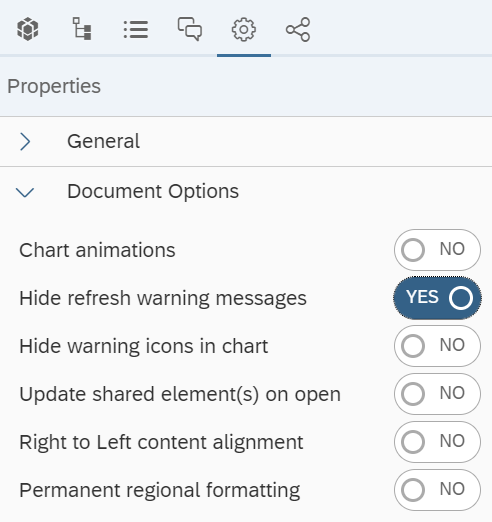Toggle Hide warning icons in chart
This screenshot has height=522, width=492.
[x=437, y=346]
